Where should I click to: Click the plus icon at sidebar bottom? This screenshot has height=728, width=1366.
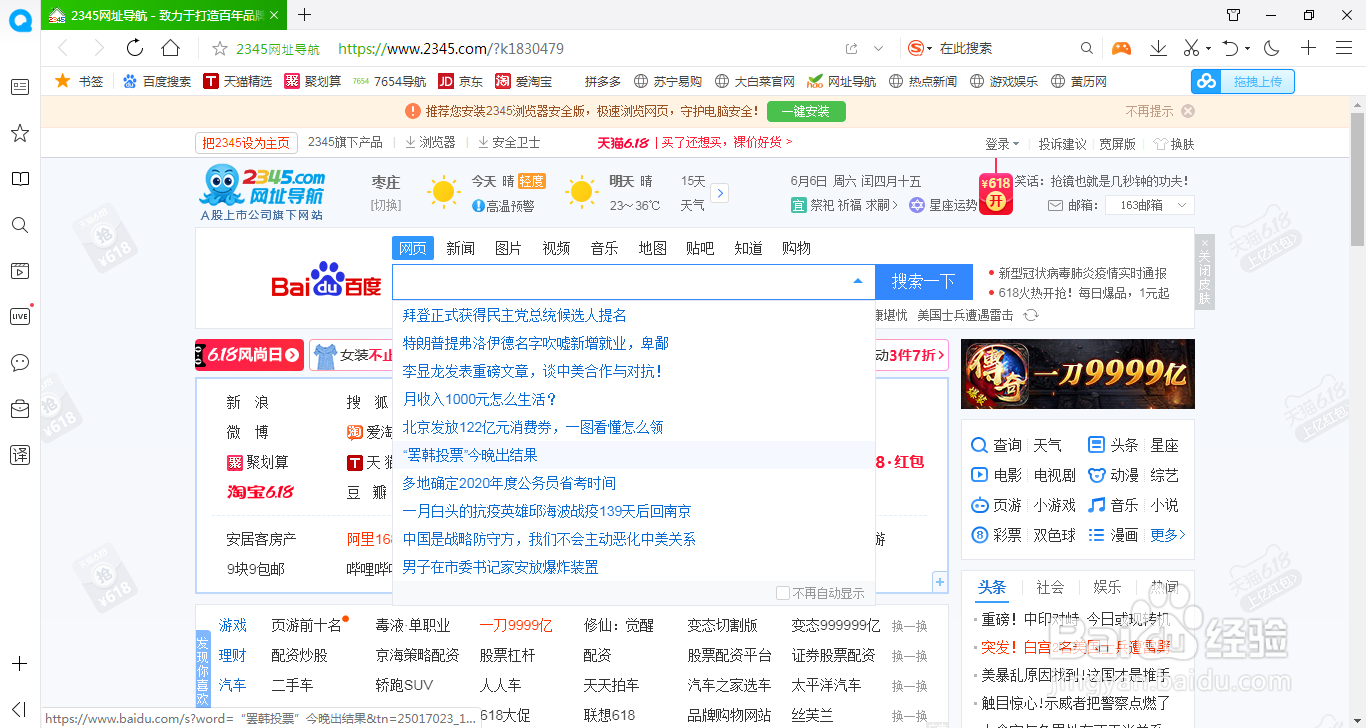[x=19, y=663]
